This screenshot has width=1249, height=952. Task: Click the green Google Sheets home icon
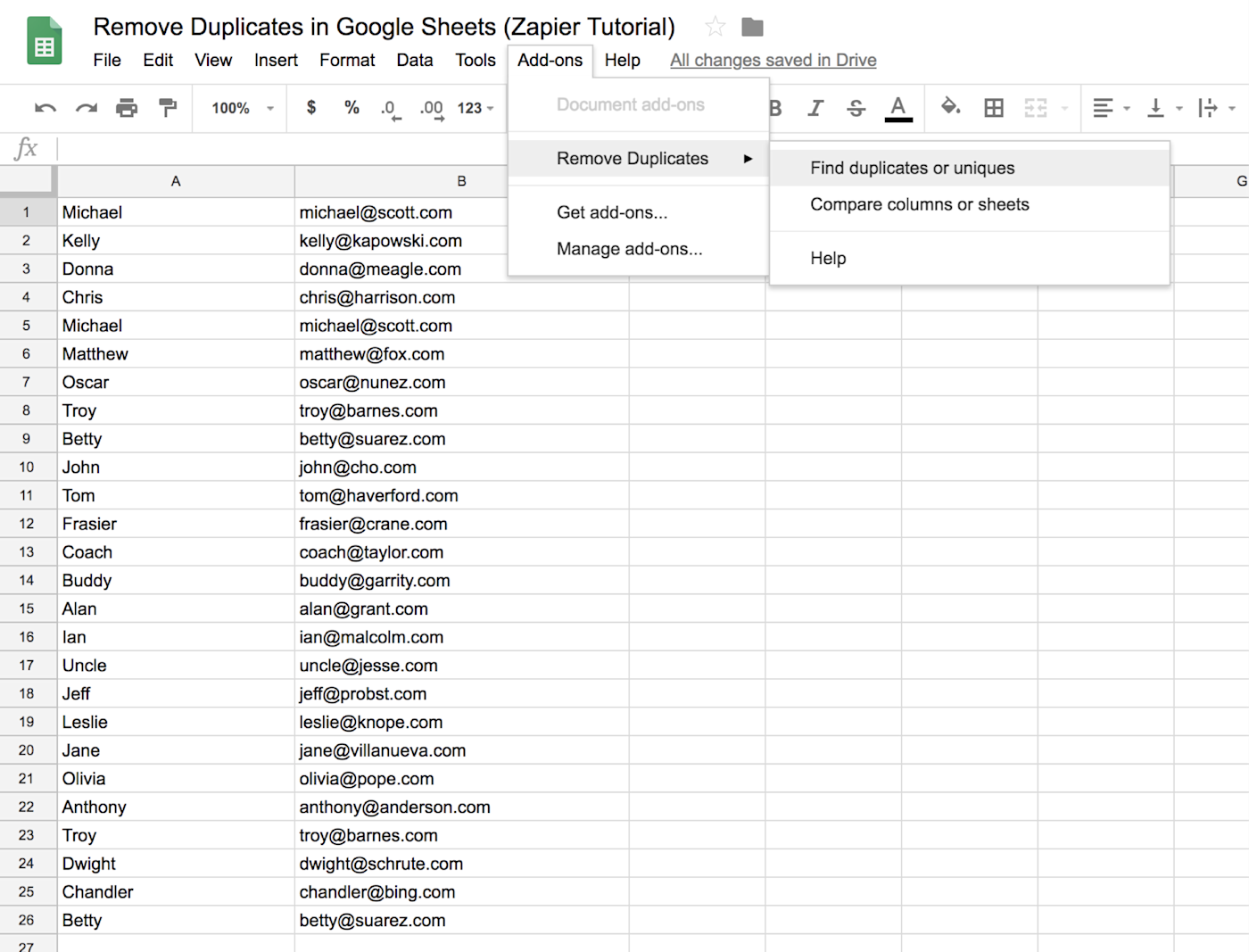pos(44,41)
